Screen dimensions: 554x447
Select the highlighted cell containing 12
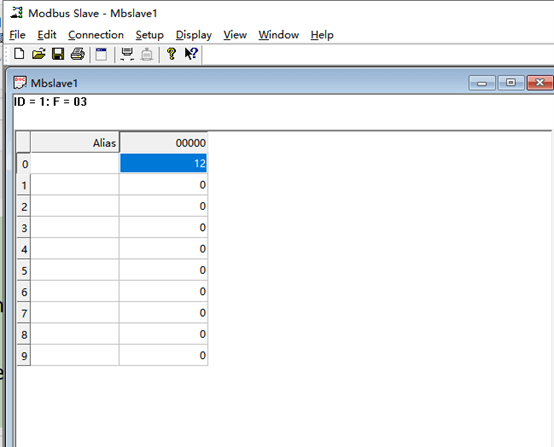[163, 163]
